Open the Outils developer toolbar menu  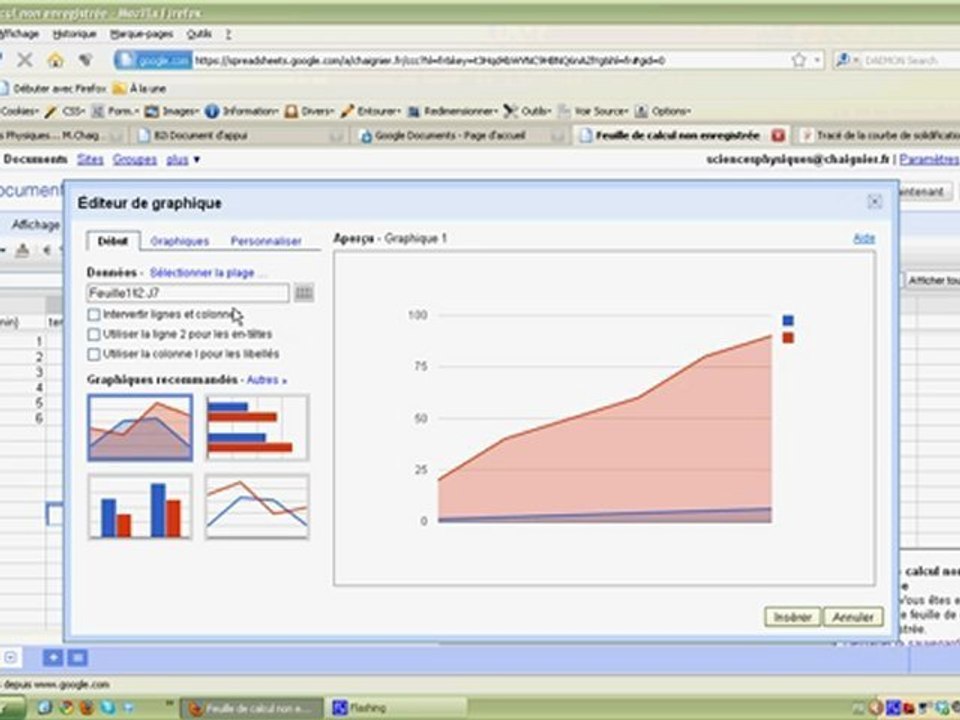pos(528,111)
